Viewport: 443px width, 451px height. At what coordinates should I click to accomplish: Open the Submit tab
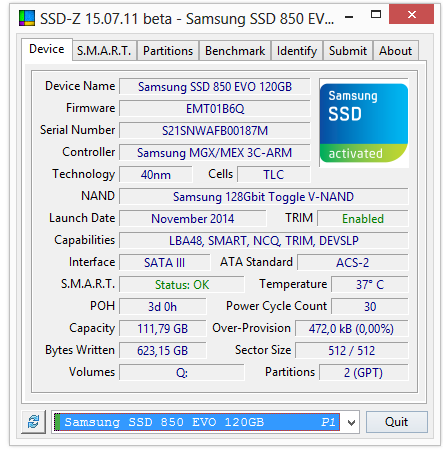pos(348,51)
